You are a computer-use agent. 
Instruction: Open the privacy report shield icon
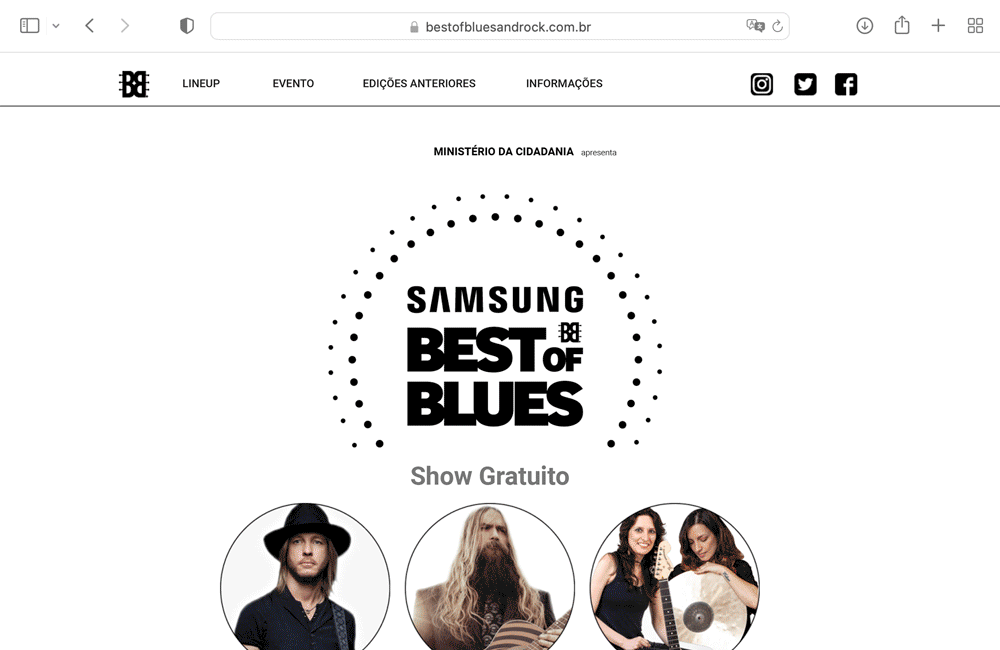(x=187, y=26)
